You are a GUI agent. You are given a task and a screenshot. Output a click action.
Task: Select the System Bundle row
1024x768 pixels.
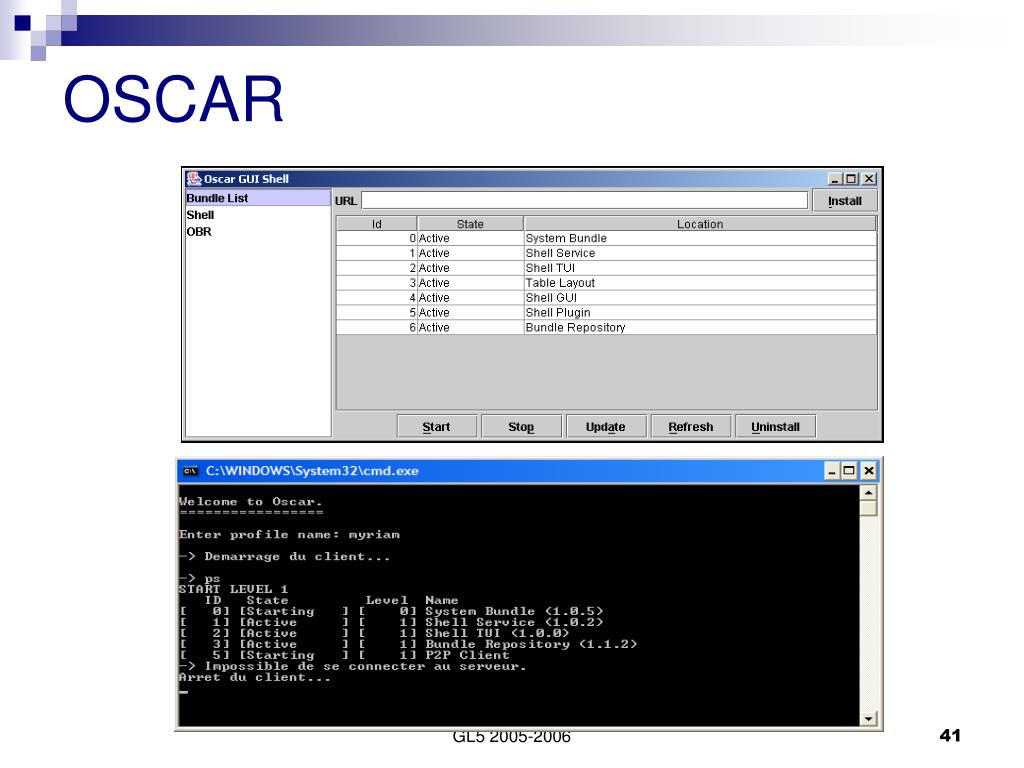click(x=606, y=238)
